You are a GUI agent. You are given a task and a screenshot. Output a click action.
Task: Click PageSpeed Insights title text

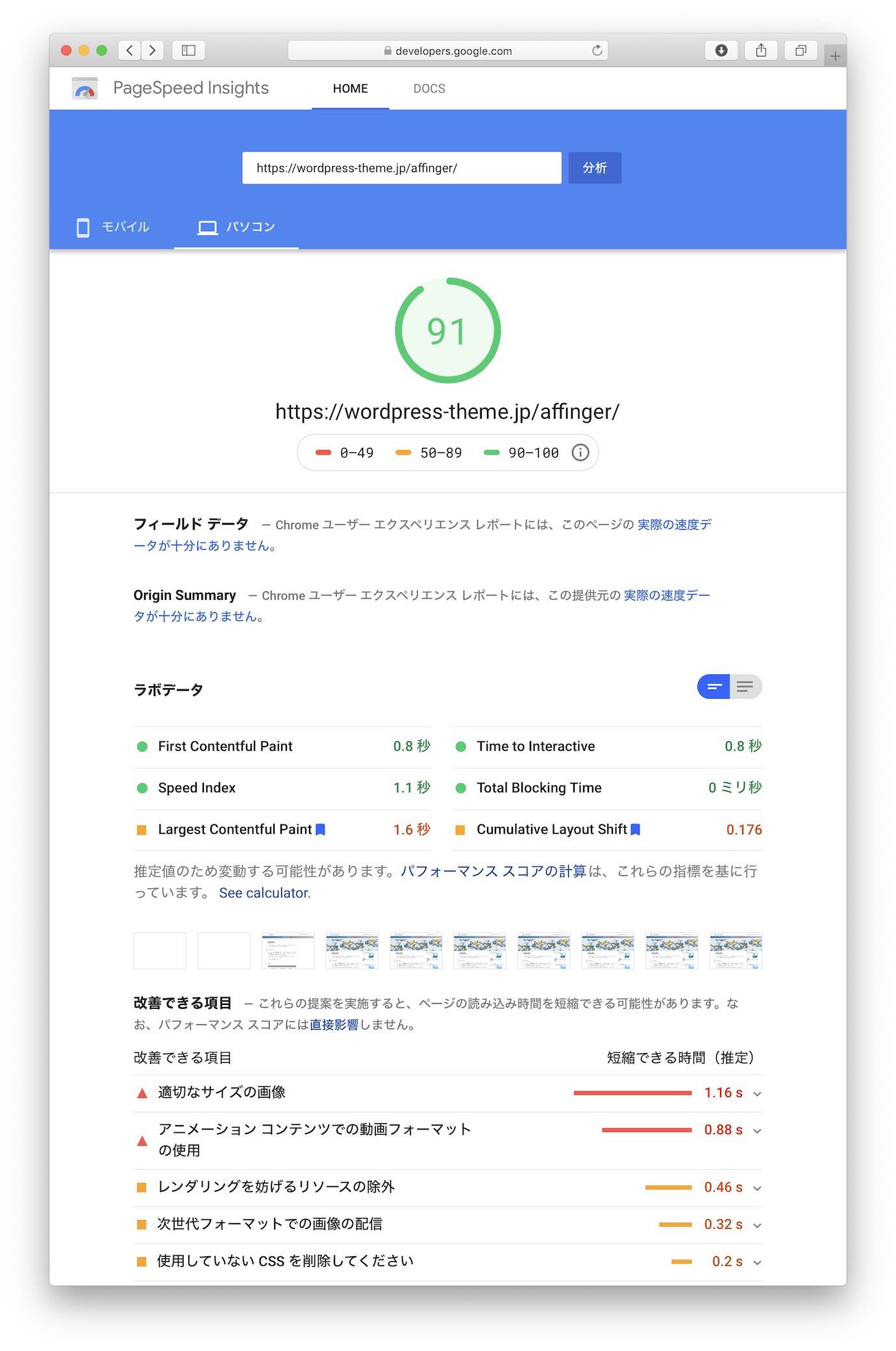(x=191, y=88)
